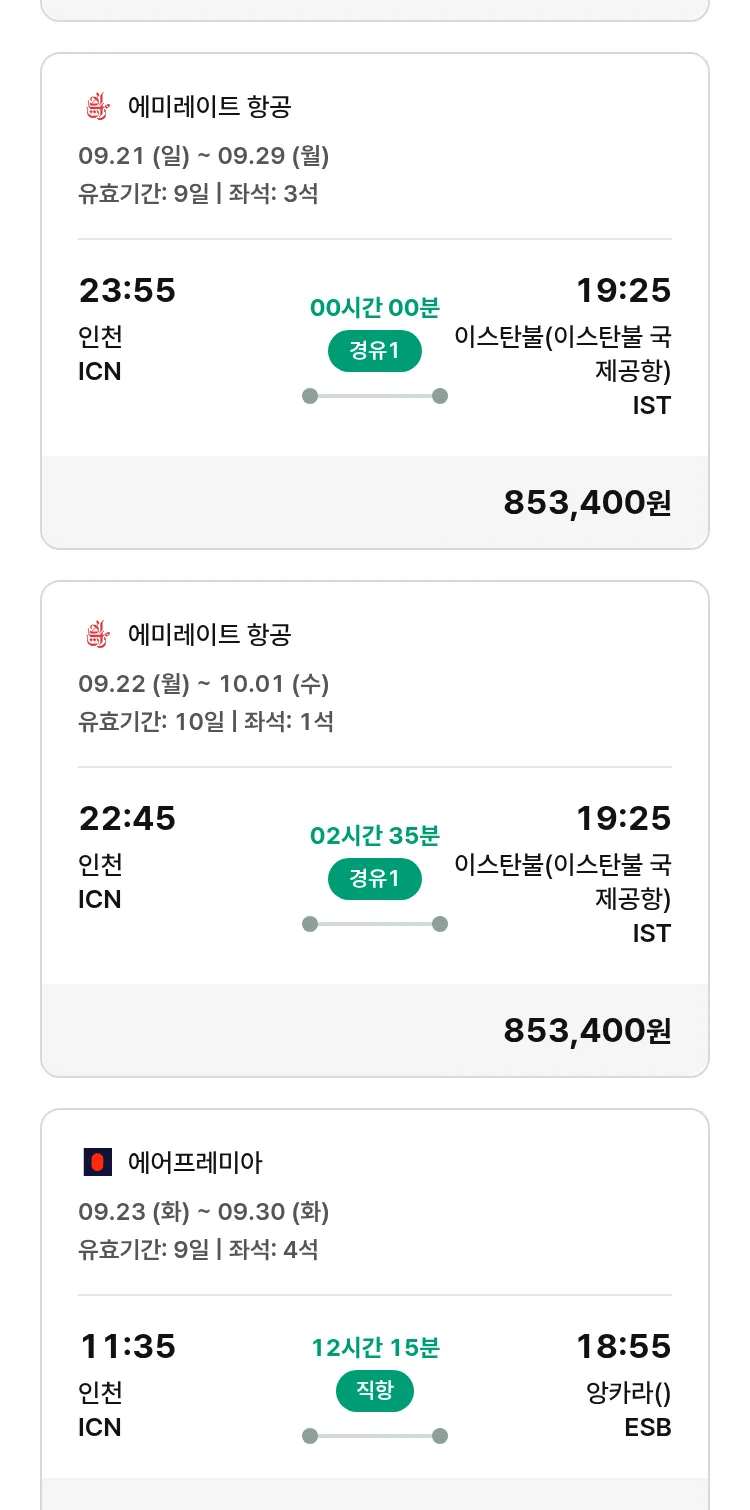This screenshot has width=750, height=1510.
Task: Tap the 경유1 badge on the 22:45 flight
Action: [x=375, y=879]
